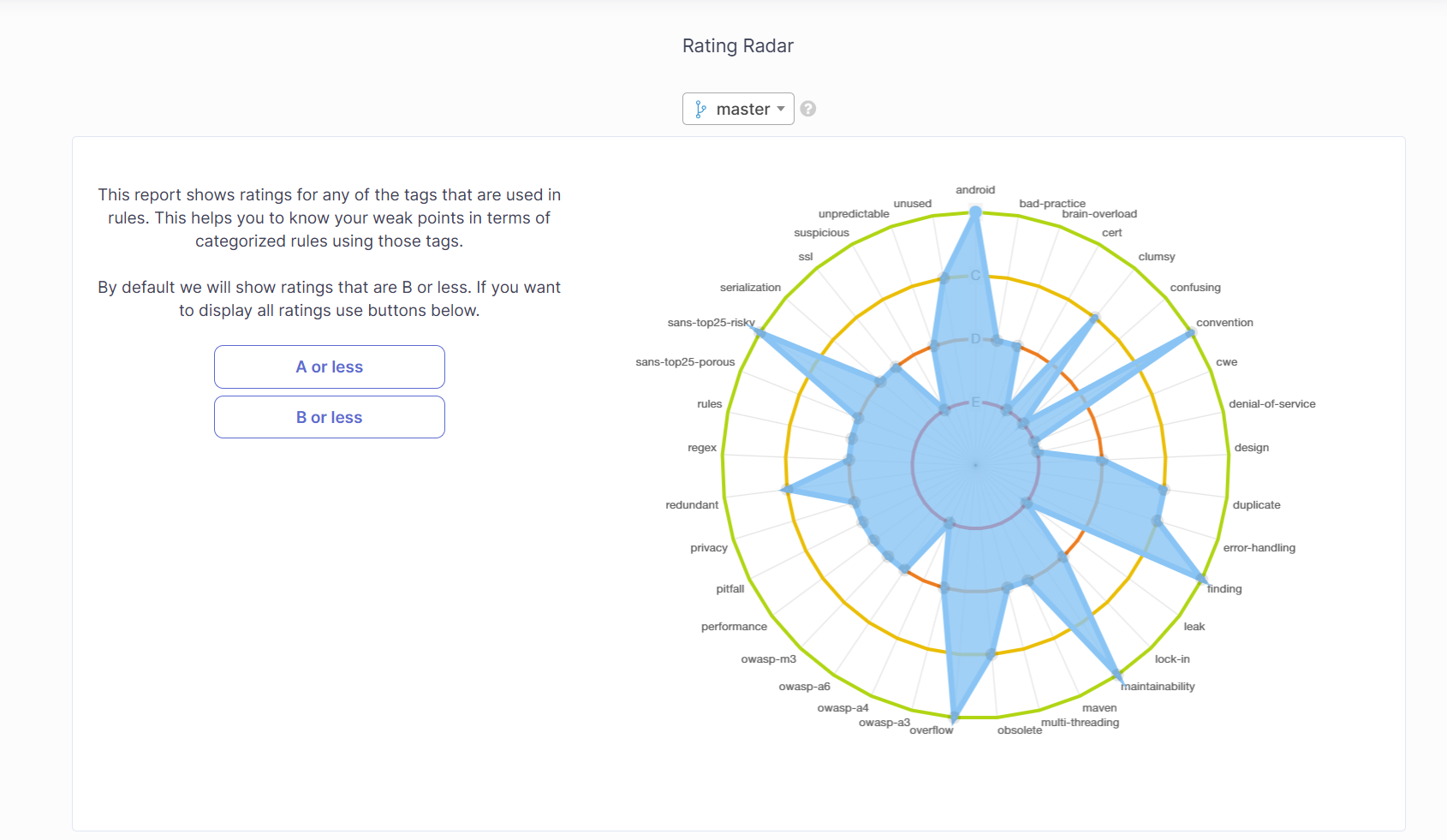Click the E rating ring label
Screen dimensions: 1447x840
[x=975, y=402]
